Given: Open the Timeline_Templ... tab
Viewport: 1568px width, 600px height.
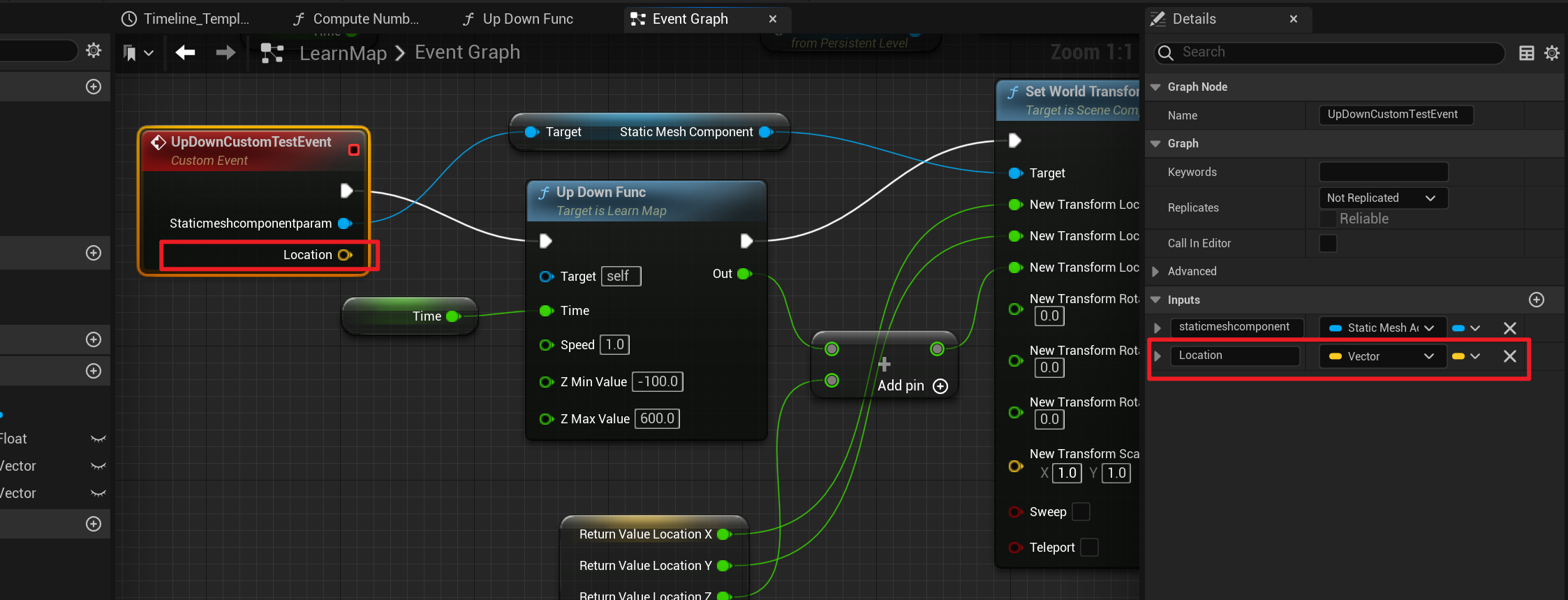Looking at the screenshot, I should (x=186, y=19).
